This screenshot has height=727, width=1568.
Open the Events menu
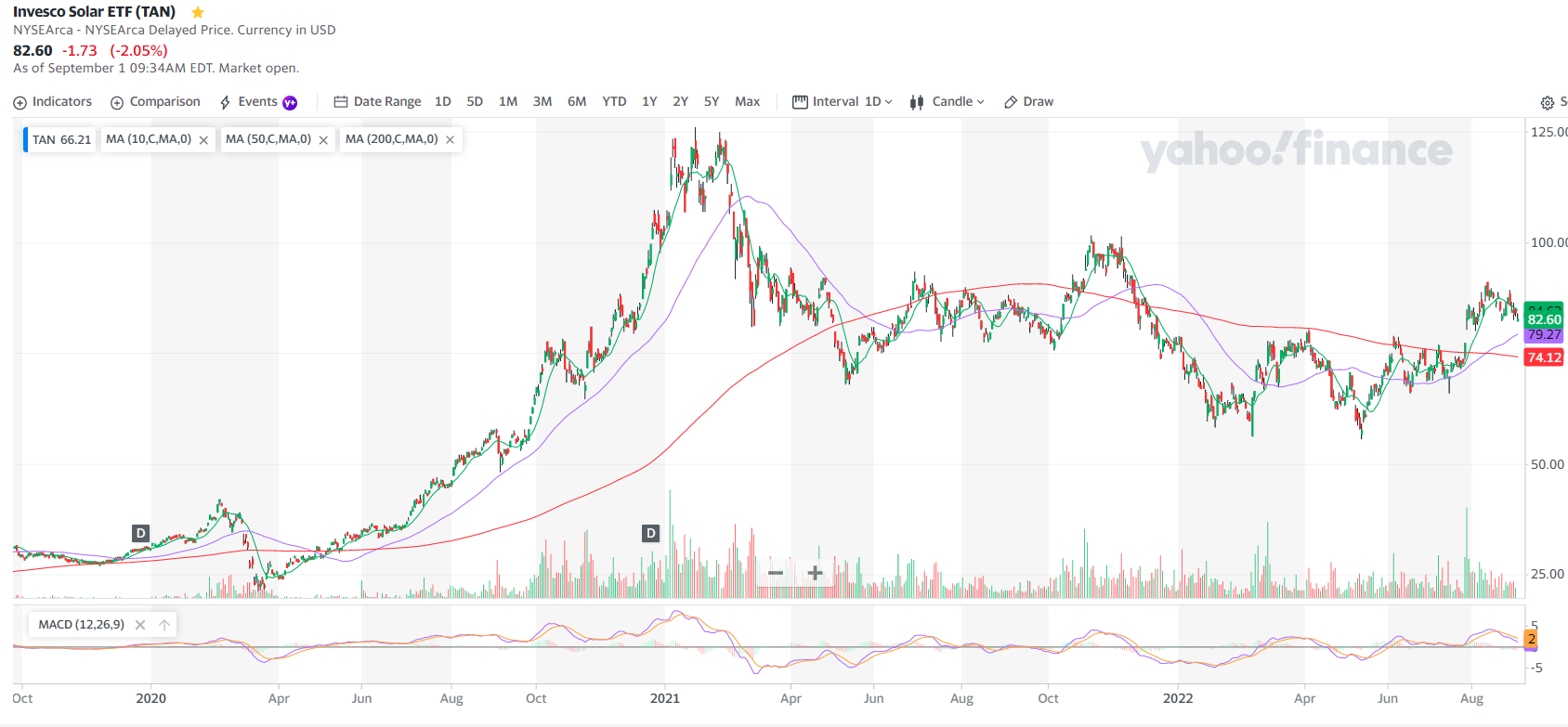point(258,102)
